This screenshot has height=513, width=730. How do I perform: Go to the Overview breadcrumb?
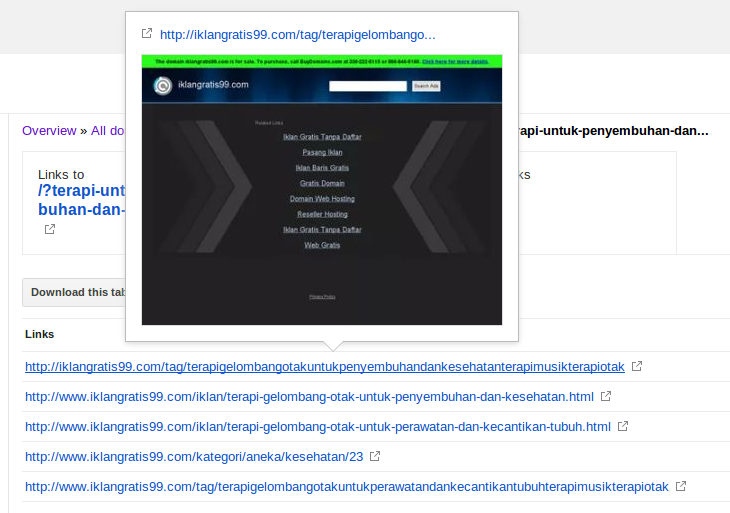[x=49, y=131]
